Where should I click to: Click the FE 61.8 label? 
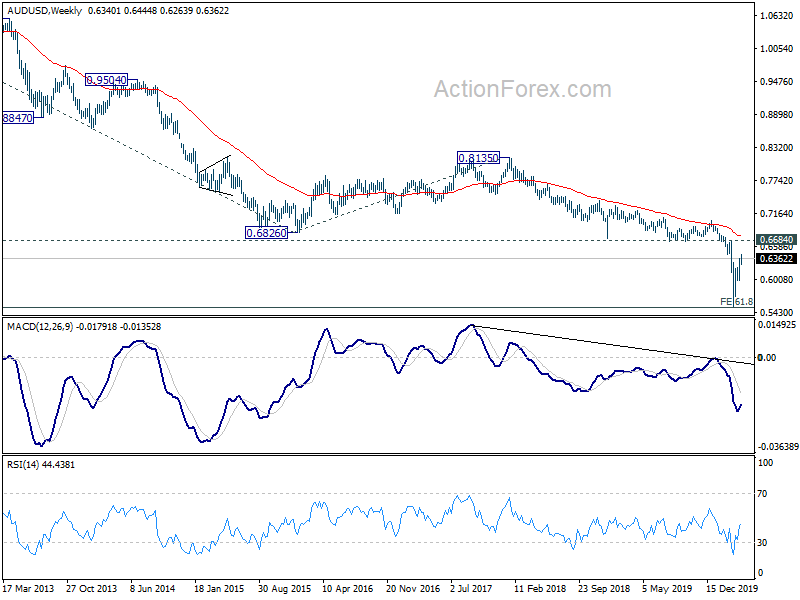pyautogui.click(x=736, y=302)
